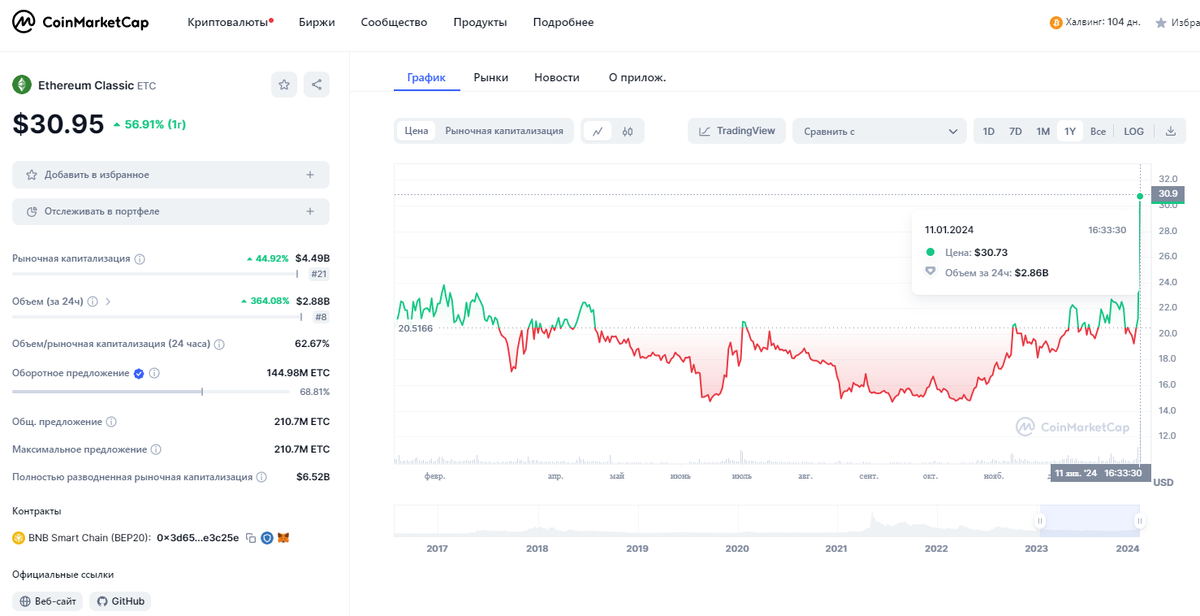The height and width of the screenshot is (616, 1200).
Task: Open the Подробнее menu
Action: [x=563, y=22]
